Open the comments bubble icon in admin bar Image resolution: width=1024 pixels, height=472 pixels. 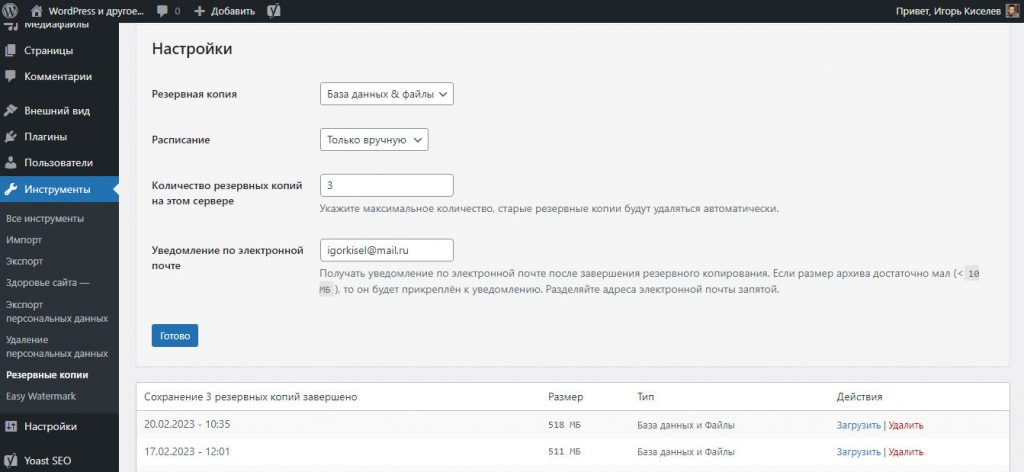coord(163,11)
